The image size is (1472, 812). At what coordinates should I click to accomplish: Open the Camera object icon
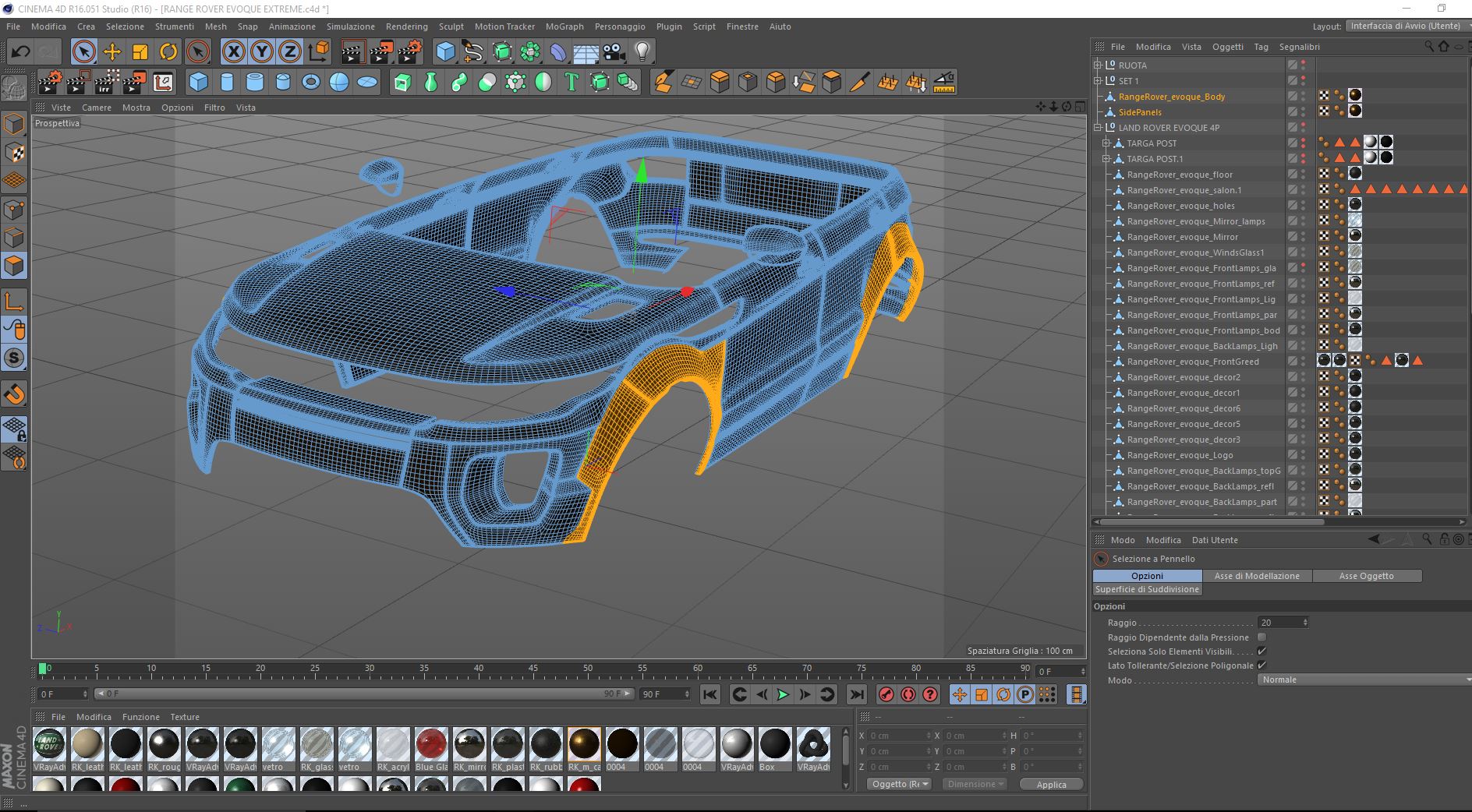point(614,52)
